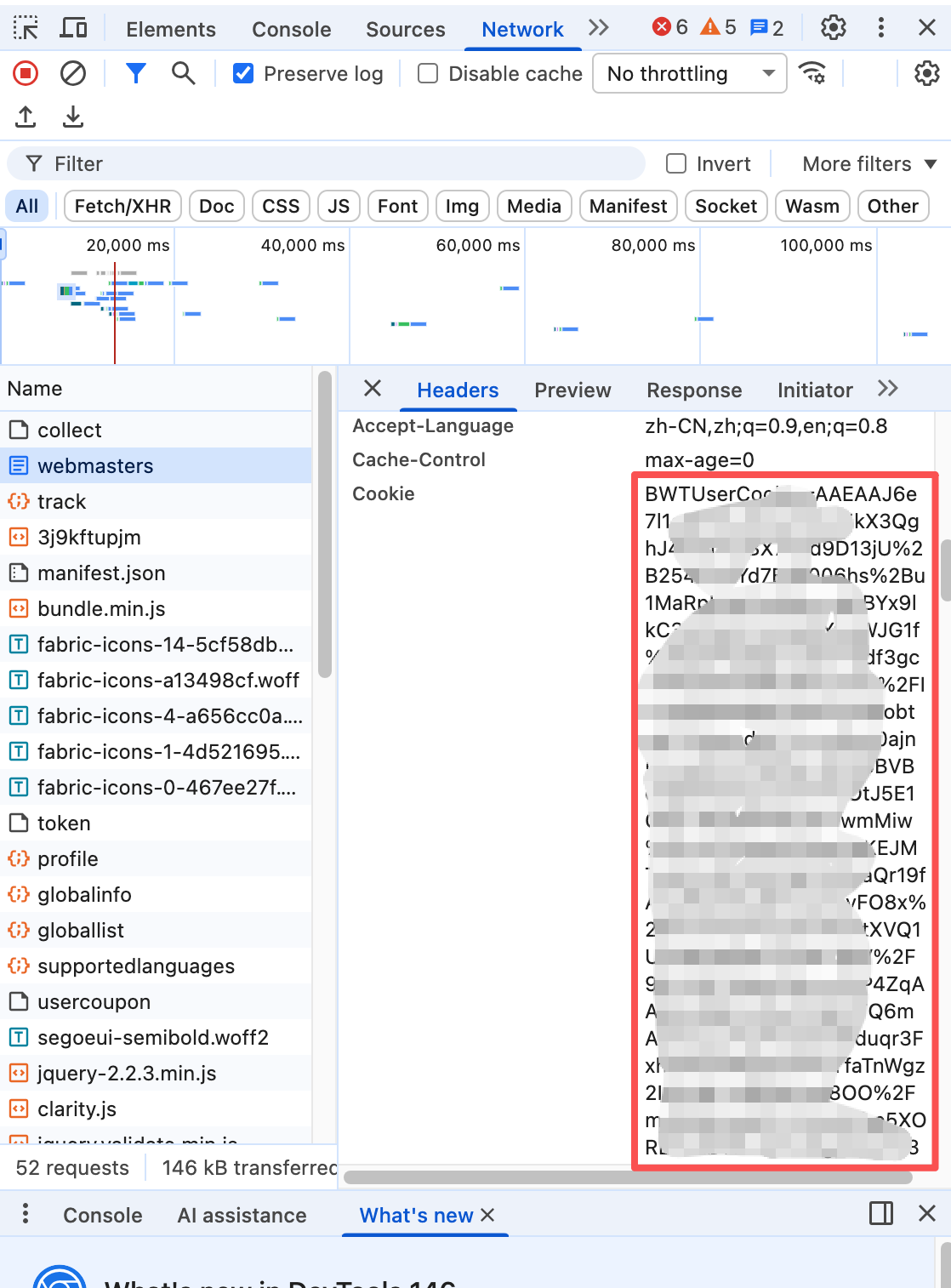The image size is (951, 1288).
Task: Tick the Invert filter checkbox
Action: pyautogui.click(x=676, y=163)
